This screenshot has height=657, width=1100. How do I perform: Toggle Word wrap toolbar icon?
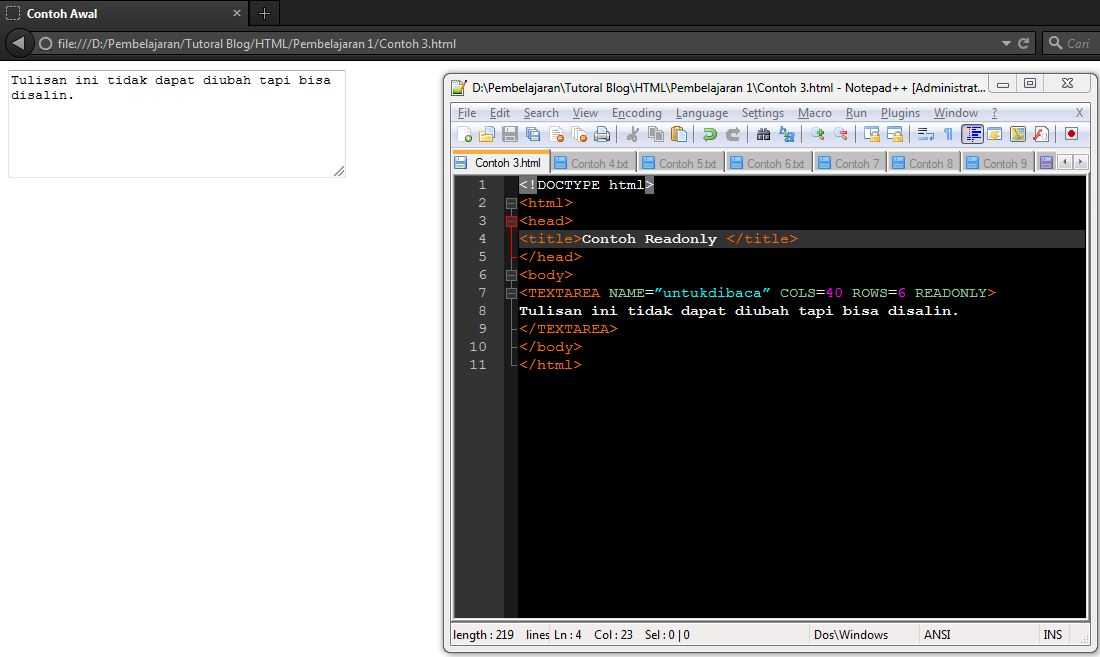[x=925, y=135]
